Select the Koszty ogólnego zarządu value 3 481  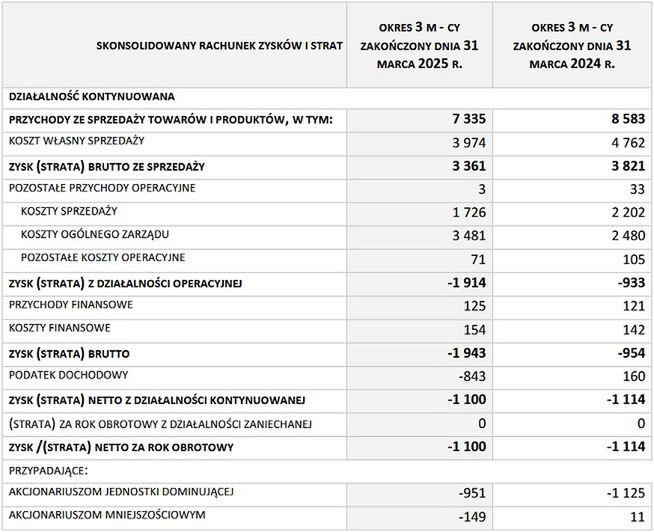[x=469, y=235]
